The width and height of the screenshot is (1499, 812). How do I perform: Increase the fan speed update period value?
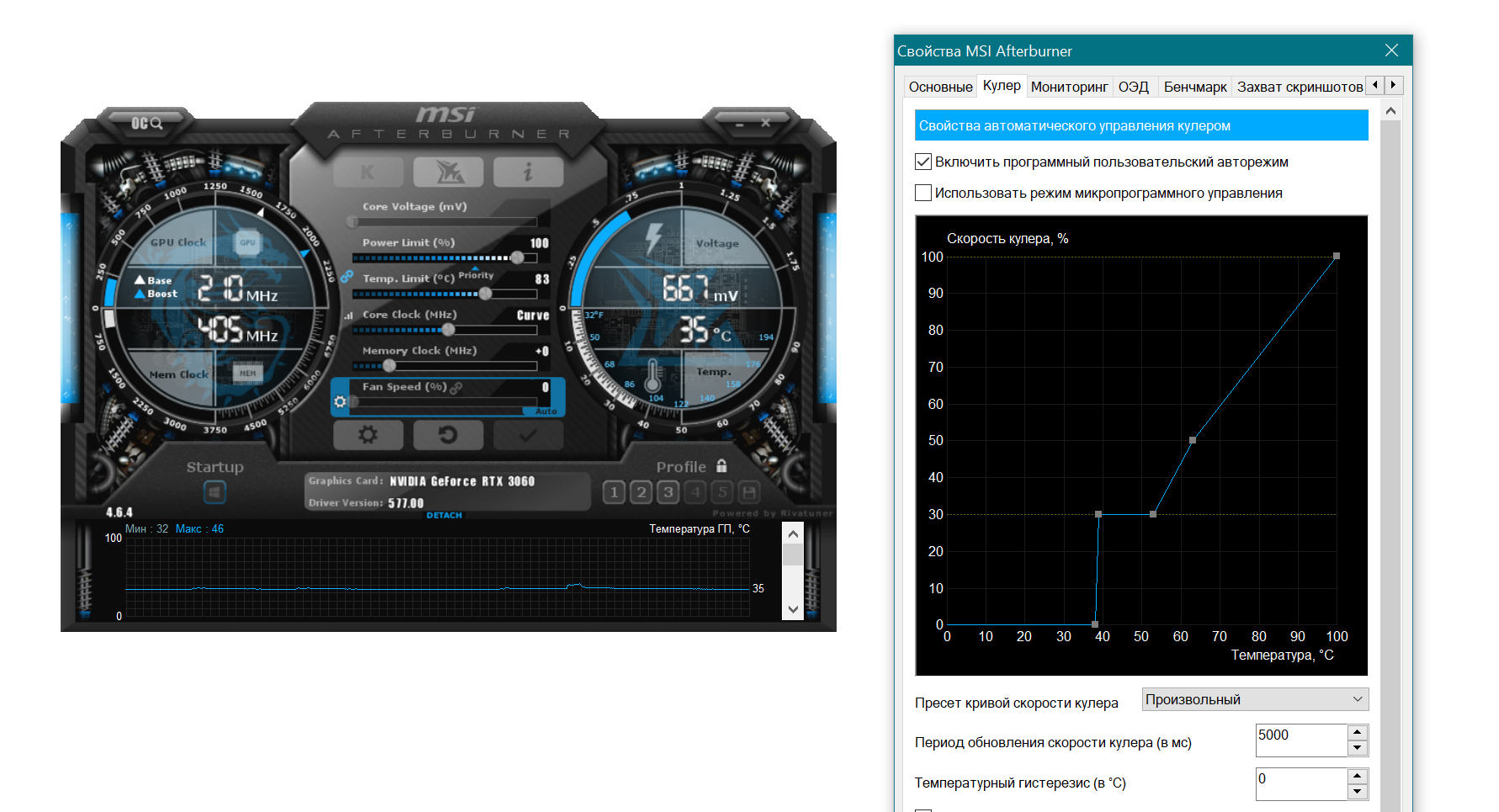pos(1357,733)
